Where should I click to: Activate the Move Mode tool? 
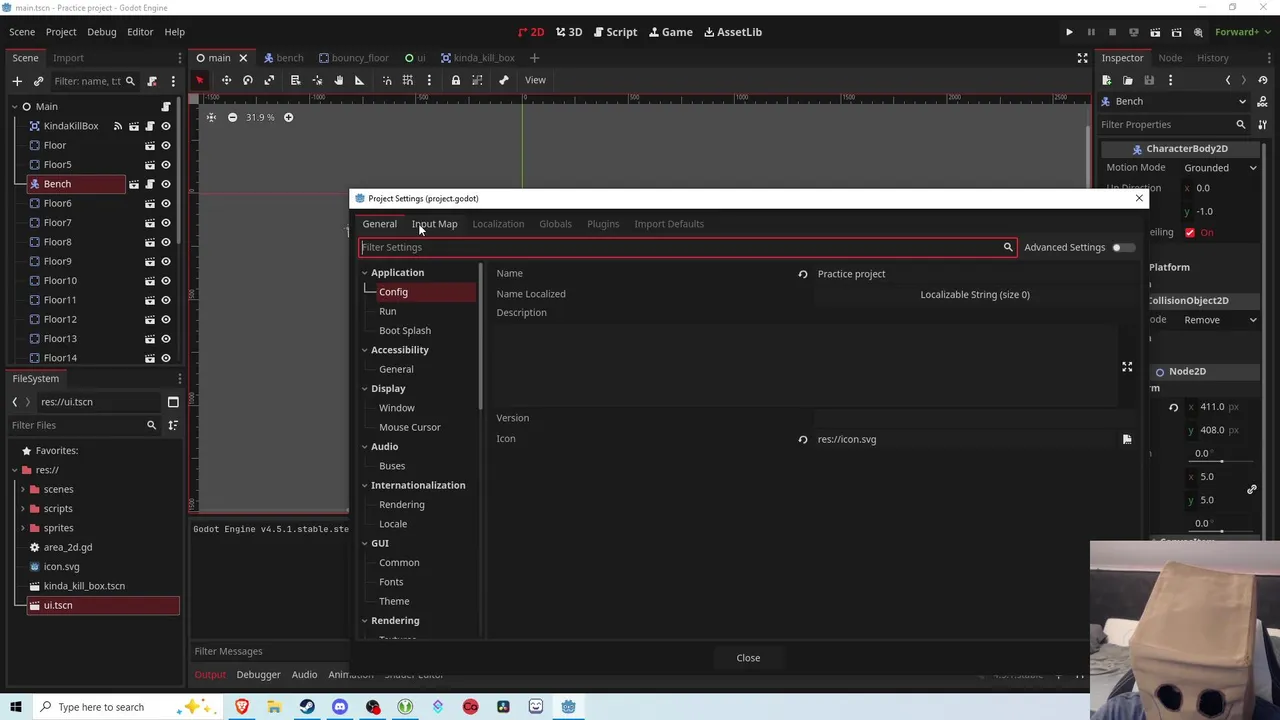(226, 80)
